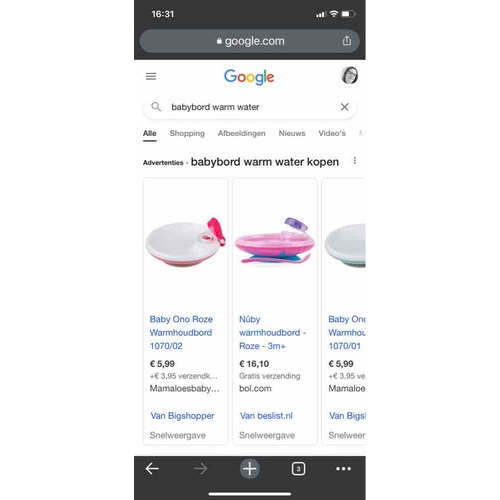Switch to the Shopping tab
The height and width of the screenshot is (500, 500).
187,133
